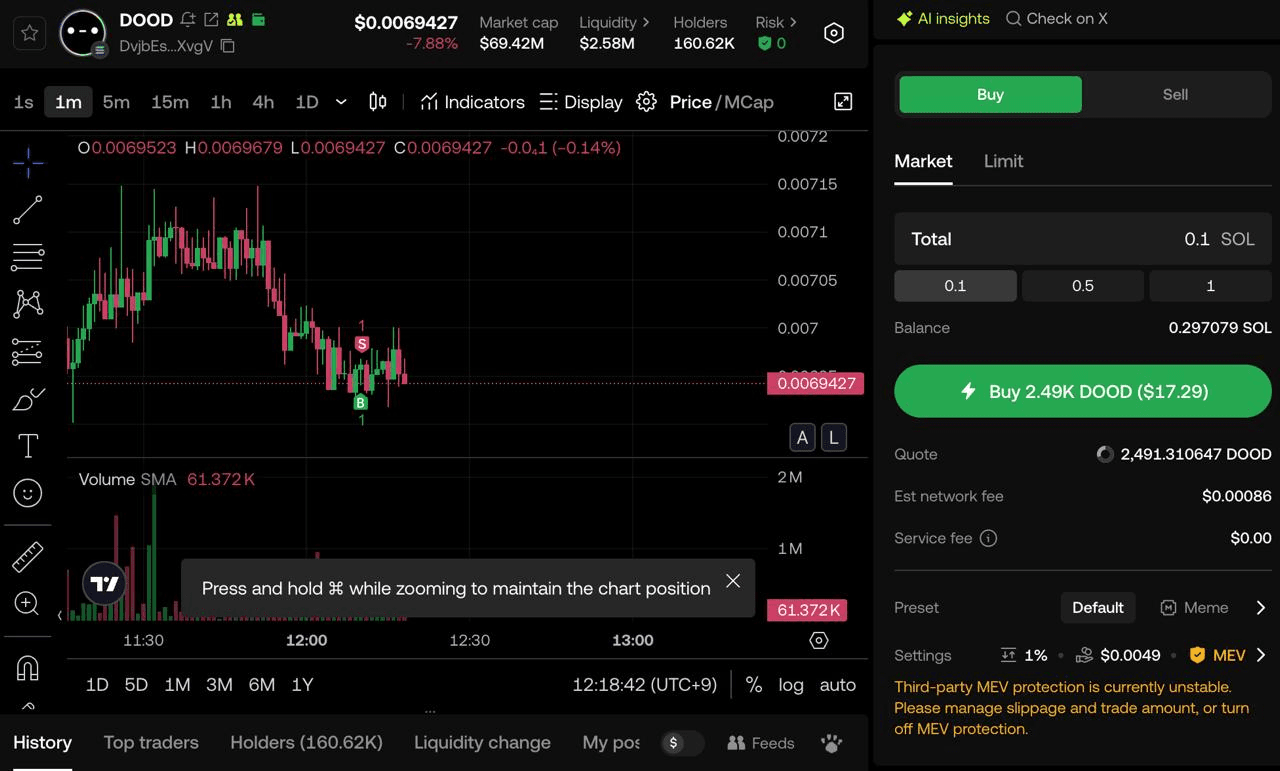Choose the Default preset
The height and width of the screenshot is (771, 1280).
(1098, 608)
